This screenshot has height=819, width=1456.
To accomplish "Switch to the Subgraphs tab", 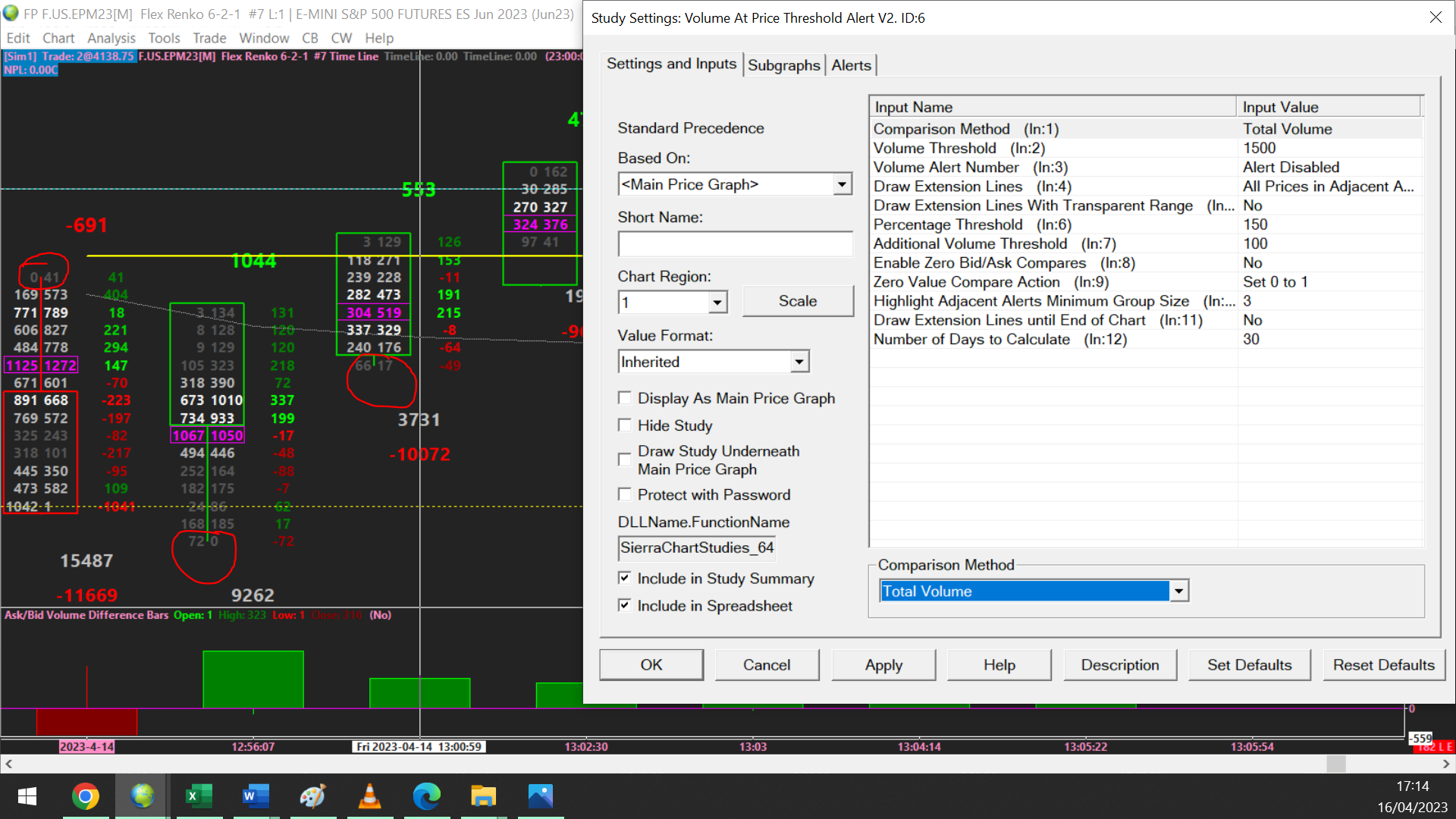I will (783, 65).
